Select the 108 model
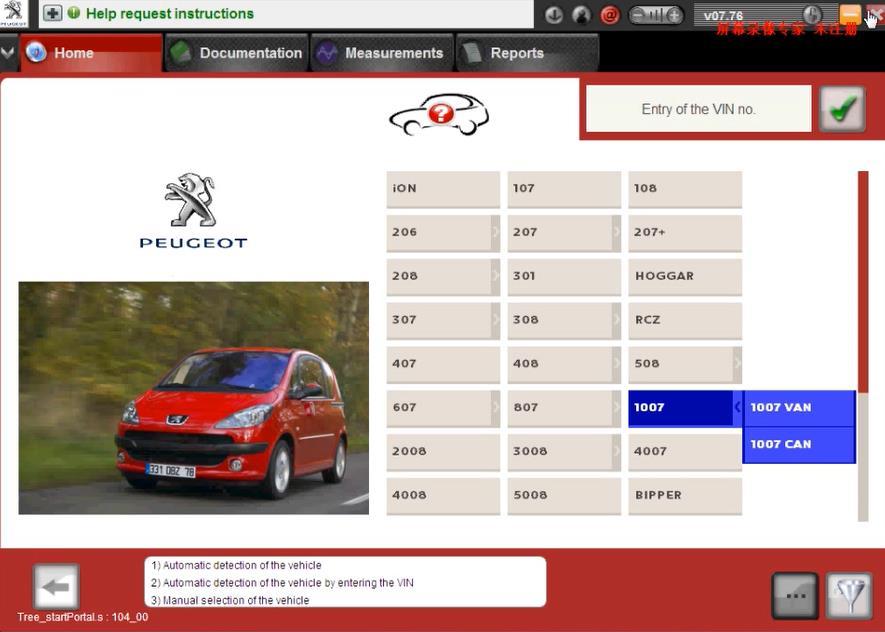Viewport: 885px width, 632px height. (x=685, y=189)
